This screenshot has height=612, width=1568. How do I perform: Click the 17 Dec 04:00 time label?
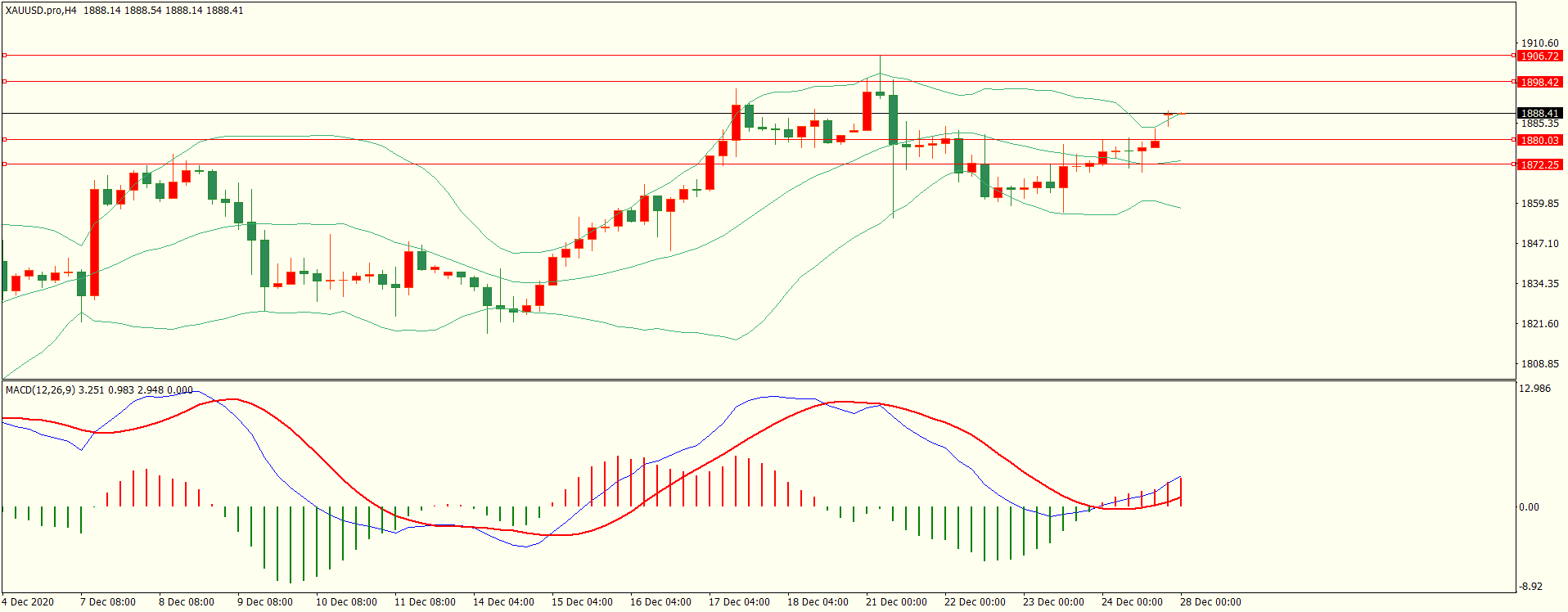pyautogui.click(x=739, y=602)
